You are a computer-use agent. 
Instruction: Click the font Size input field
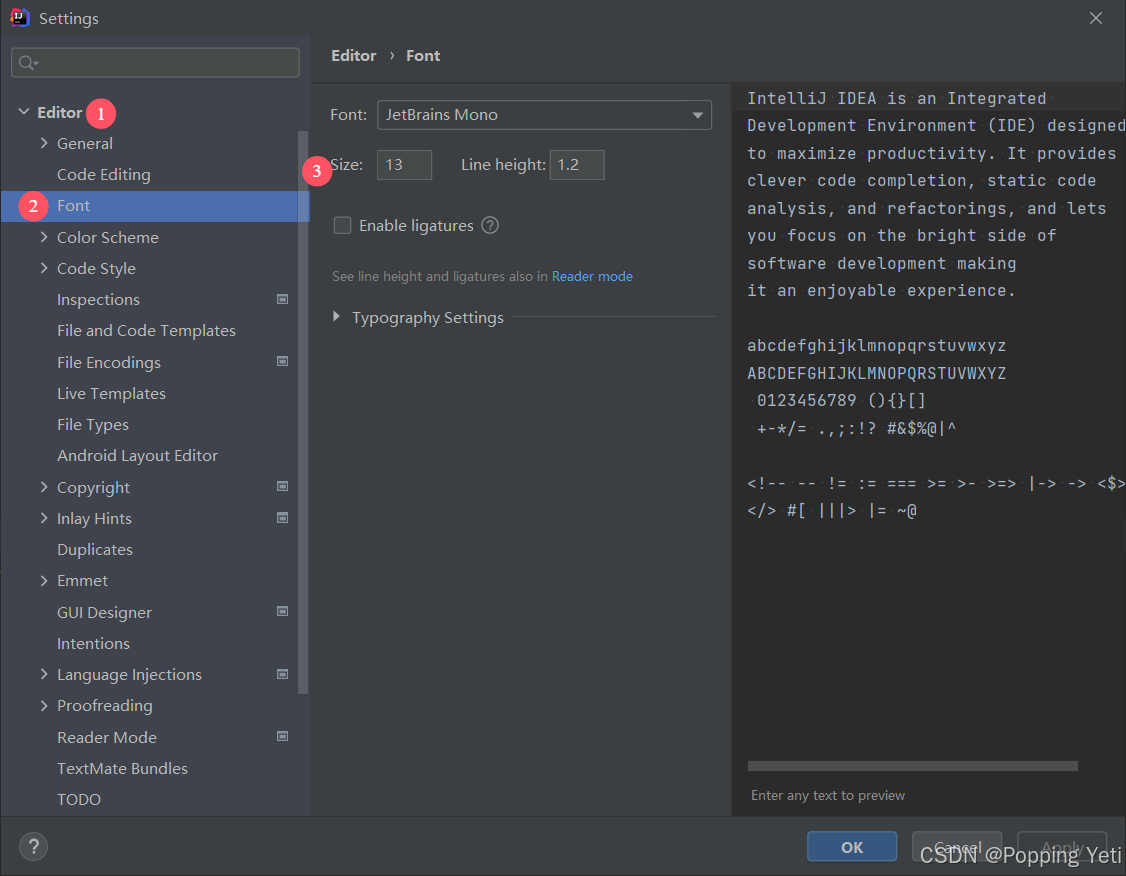tap(404, 164)
